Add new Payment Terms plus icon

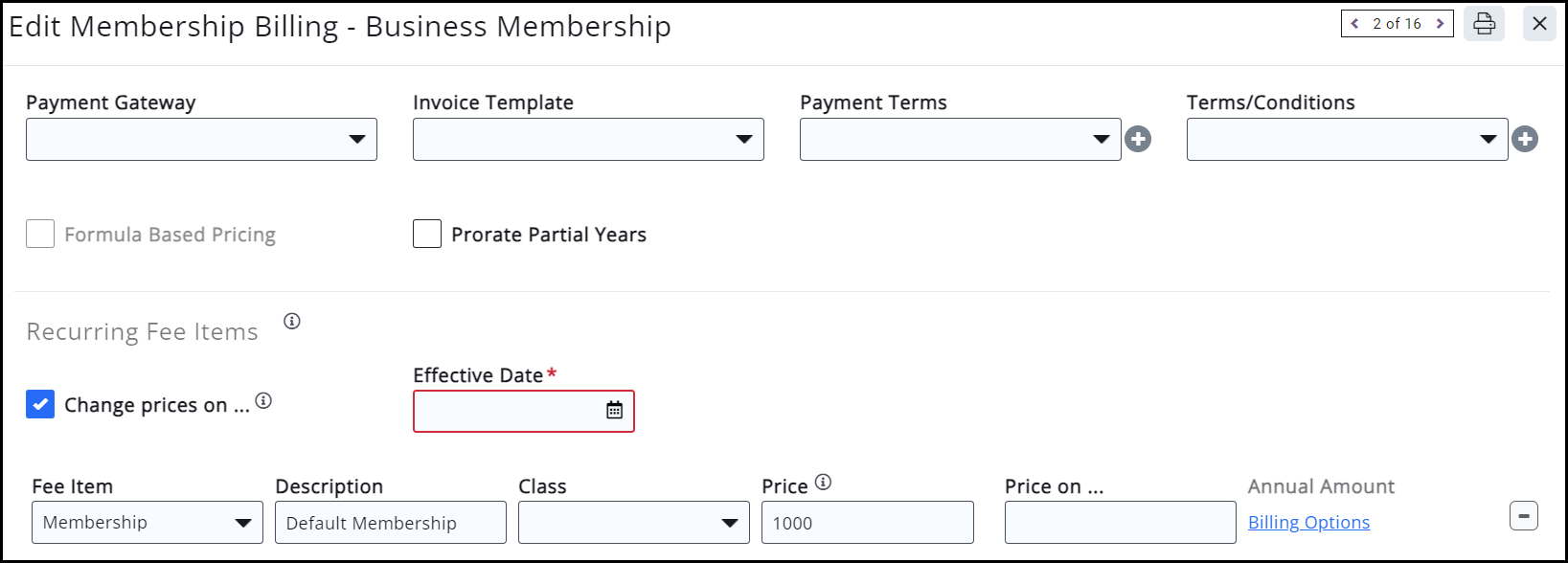(x=1138, y=140)
